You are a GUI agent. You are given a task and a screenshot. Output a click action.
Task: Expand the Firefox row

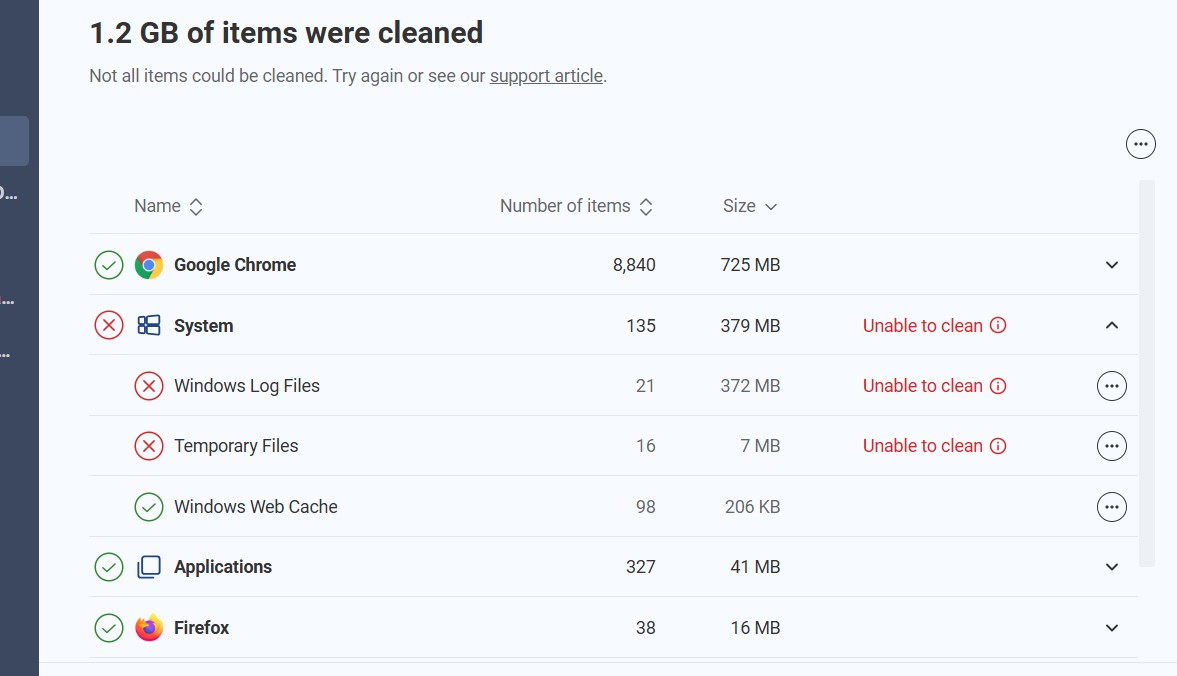1111,628
